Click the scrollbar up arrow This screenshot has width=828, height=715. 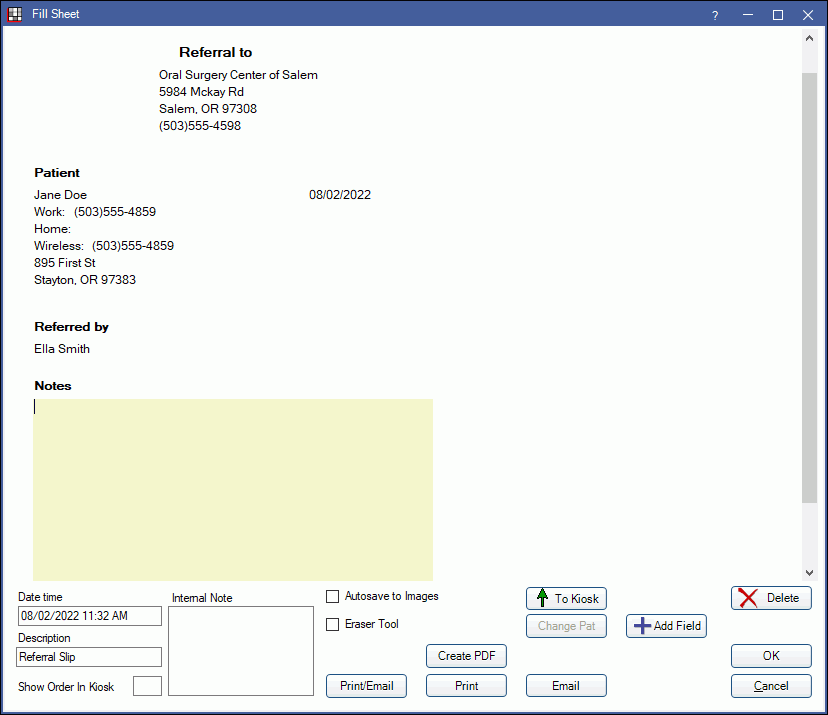809,37
